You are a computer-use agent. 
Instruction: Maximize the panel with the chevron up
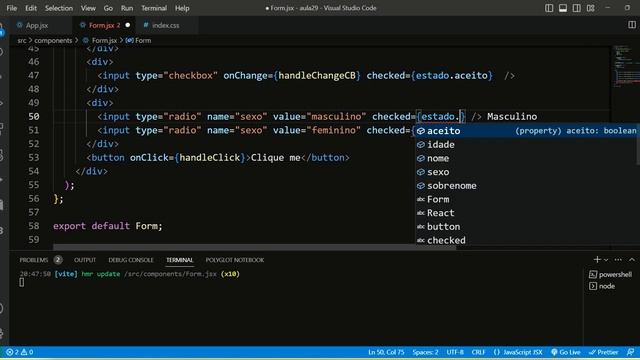(631, 260)
